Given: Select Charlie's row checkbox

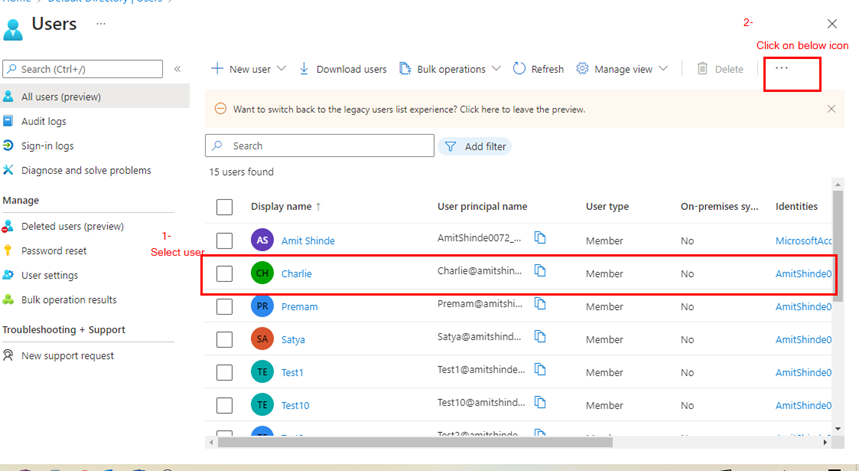Looking at the screenshot, I should click(224, 273).
